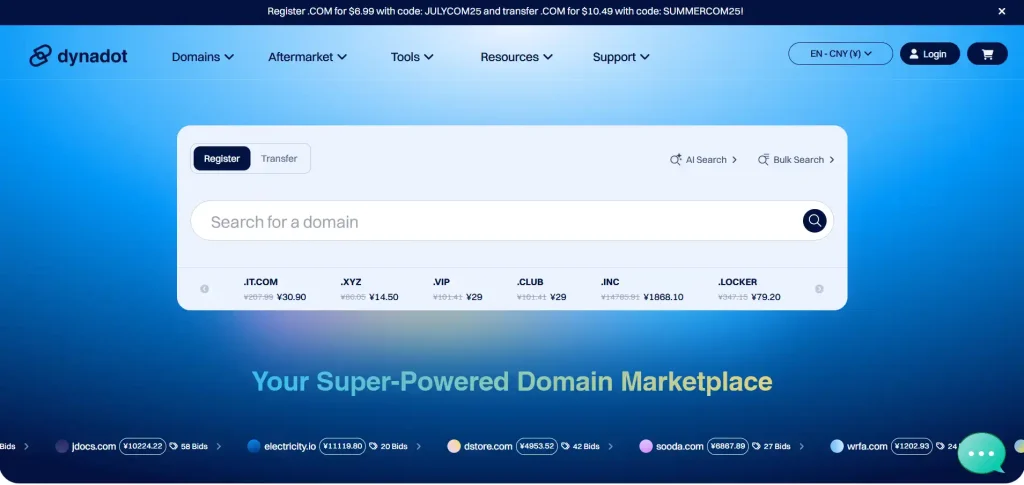This screenshot has width=1024, height=485.
Task: Show previous TLD prices with left arrow
Action: (204, 289)
